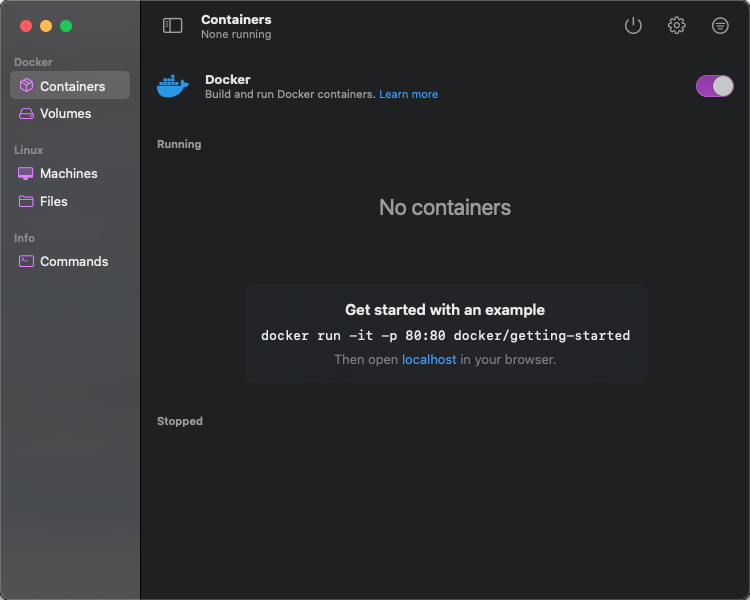The width and height of the screenshot is (750, 600).
Task: Turn off the Docker engine switch
Action: click(714, 86)
